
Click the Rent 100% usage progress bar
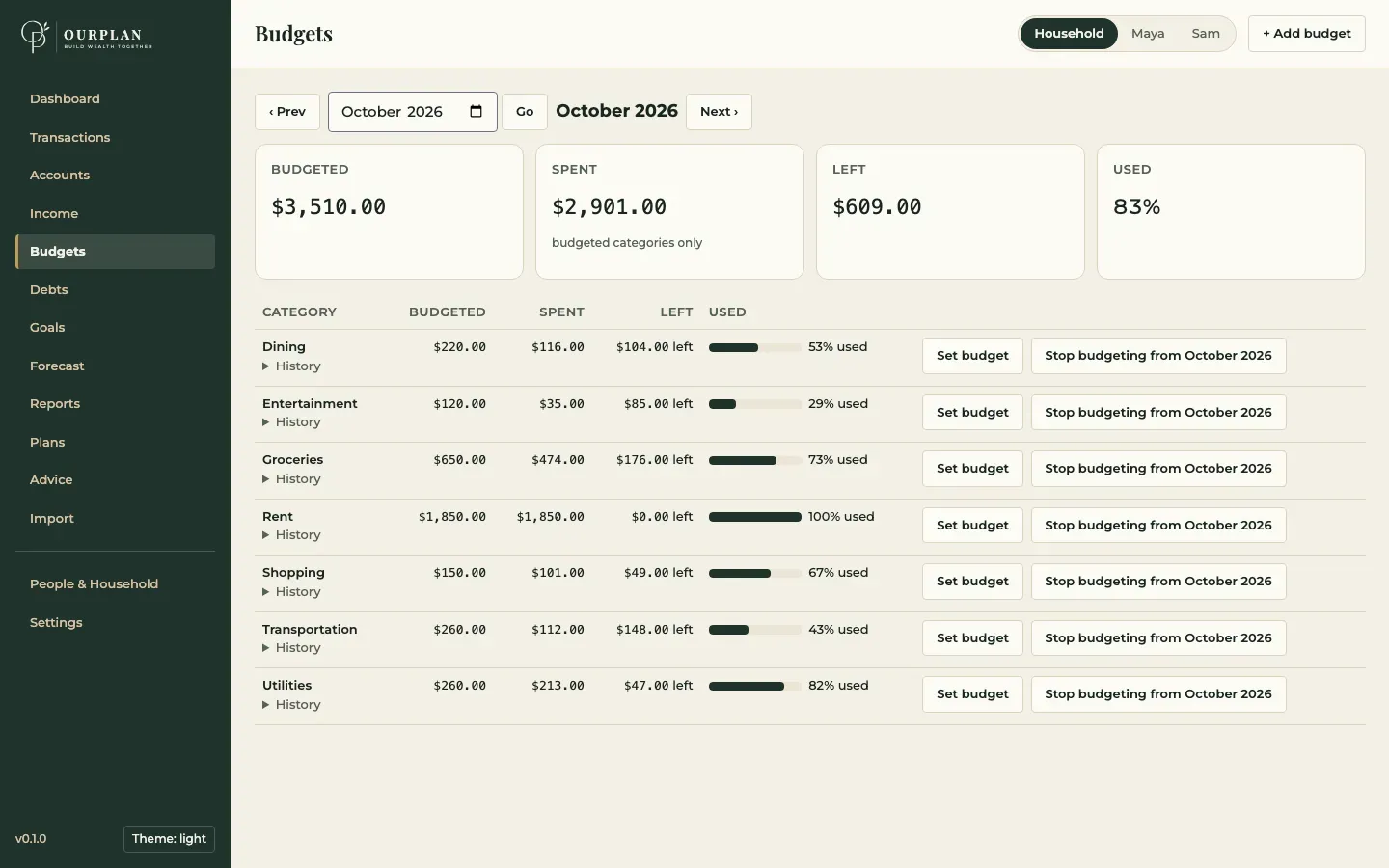(755, 517)
